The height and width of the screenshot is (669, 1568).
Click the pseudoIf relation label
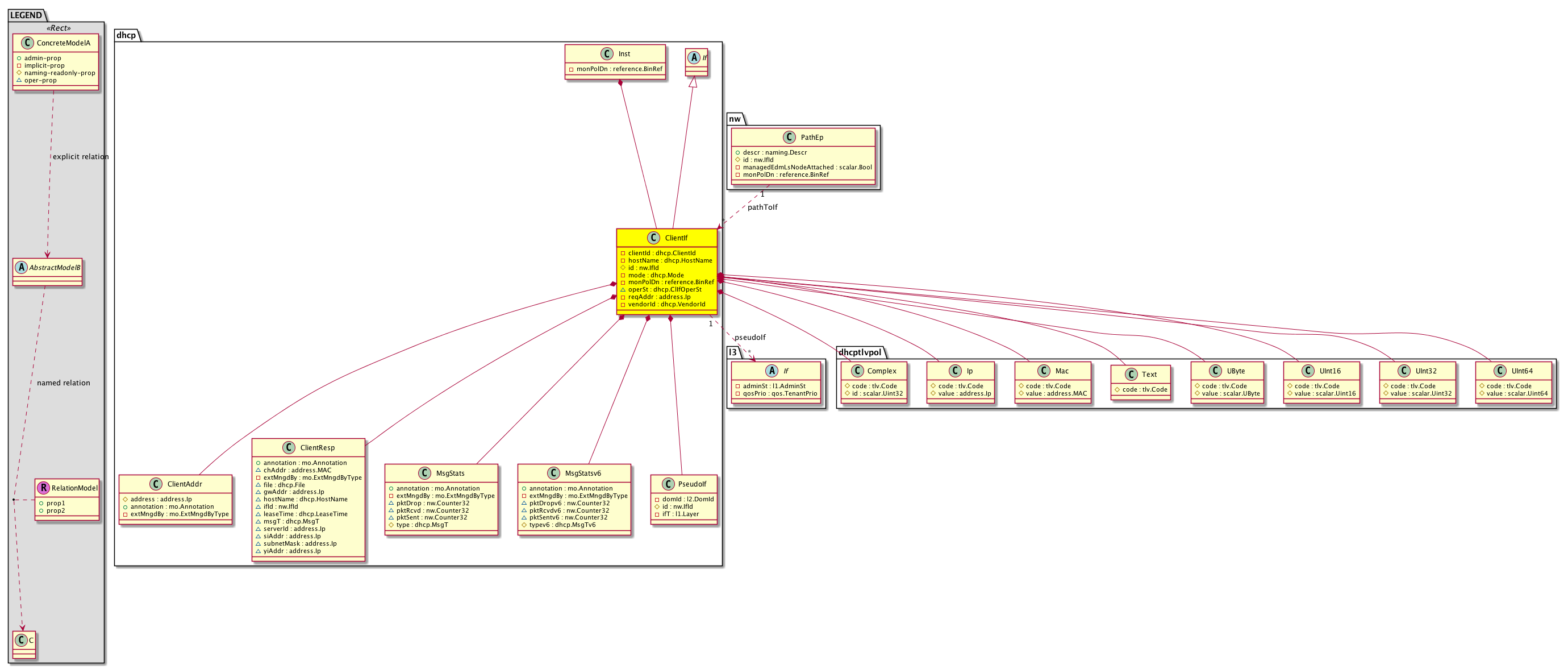coord(749,337)
